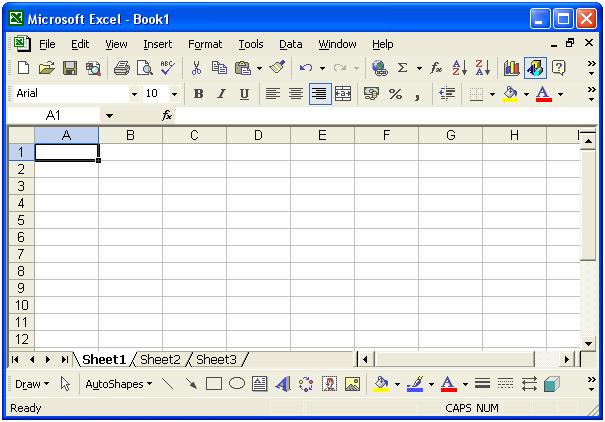The width and height of the screenshot is (605, 422).
Task: Apply Comma style format
Action: (417, 95)
